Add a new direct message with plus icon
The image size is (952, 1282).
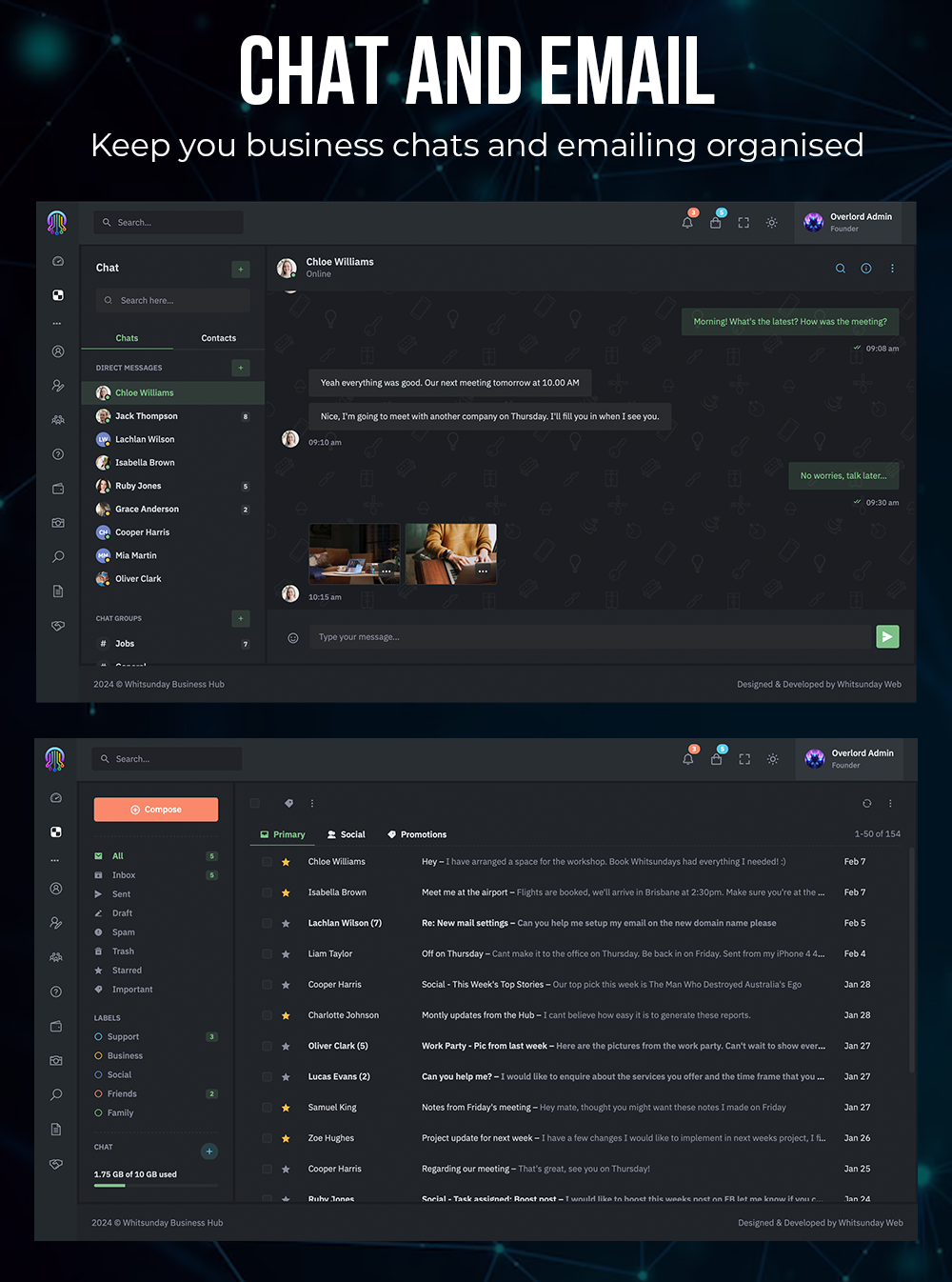tap(241, 368)
